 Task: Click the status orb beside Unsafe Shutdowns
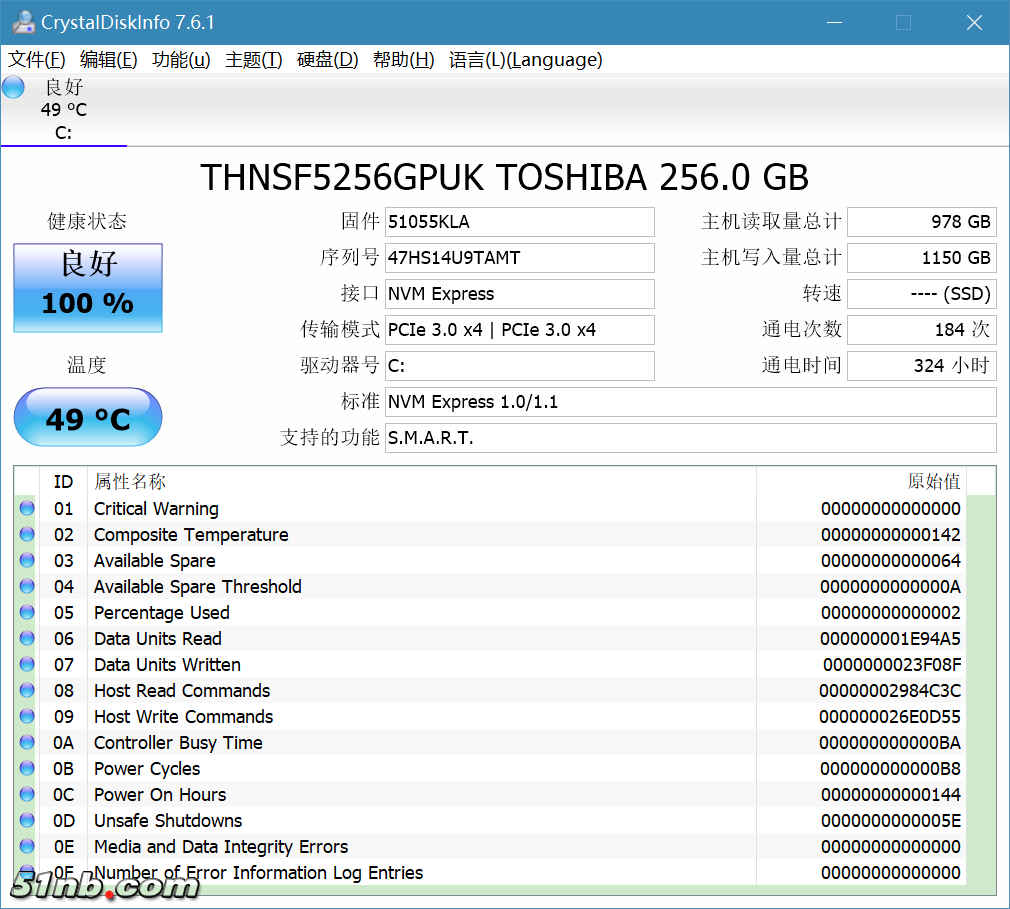click(x=27, y=821)
